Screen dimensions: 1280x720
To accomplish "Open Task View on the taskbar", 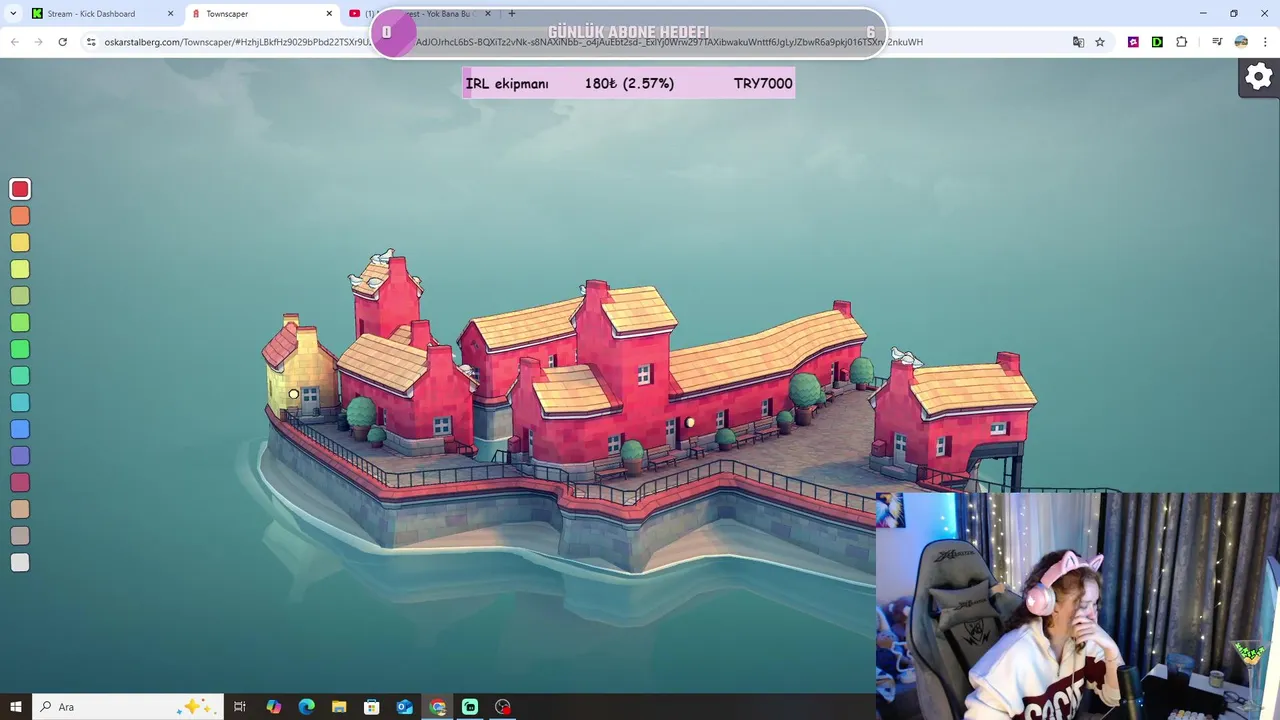I will (x=240, y=707).
